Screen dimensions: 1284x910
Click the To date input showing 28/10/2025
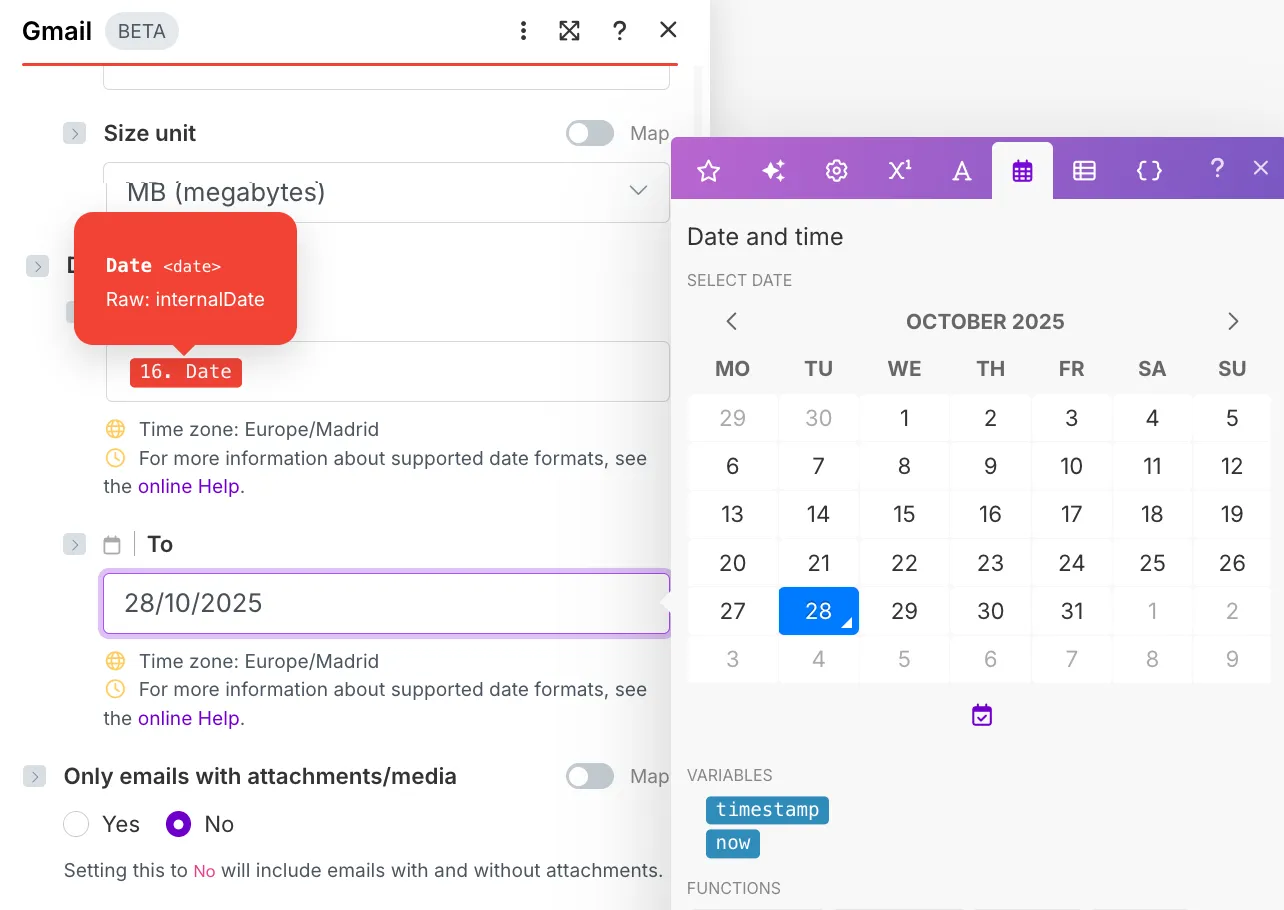click(x=387, y=603)
